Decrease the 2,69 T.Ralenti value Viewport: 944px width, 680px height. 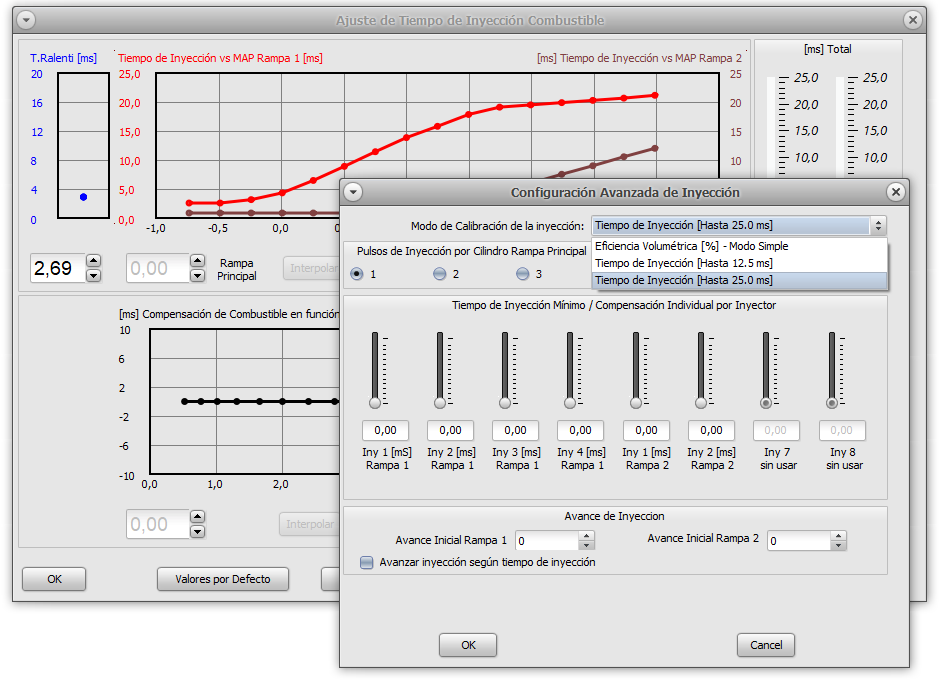93,276
